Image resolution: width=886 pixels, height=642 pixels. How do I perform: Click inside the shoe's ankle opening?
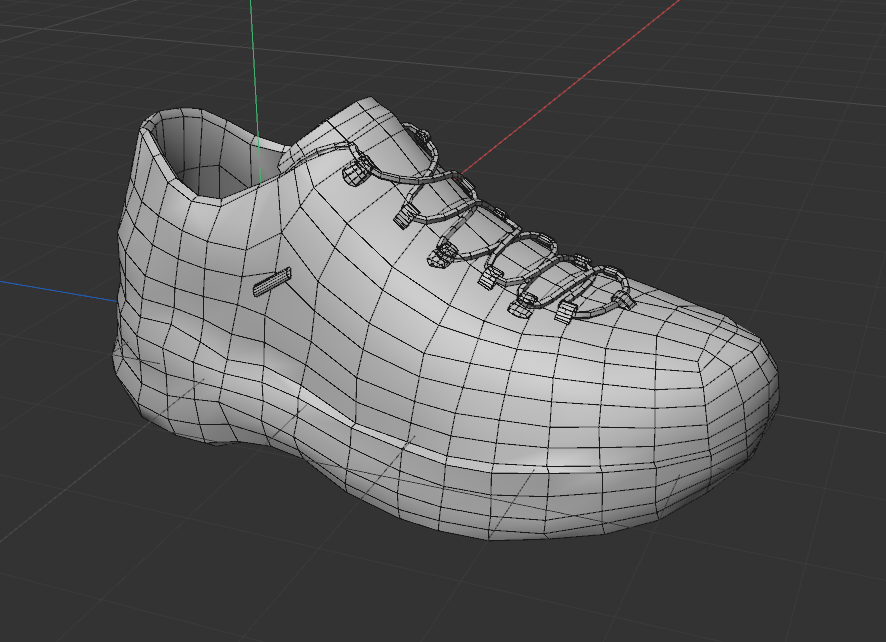(203, 160)
